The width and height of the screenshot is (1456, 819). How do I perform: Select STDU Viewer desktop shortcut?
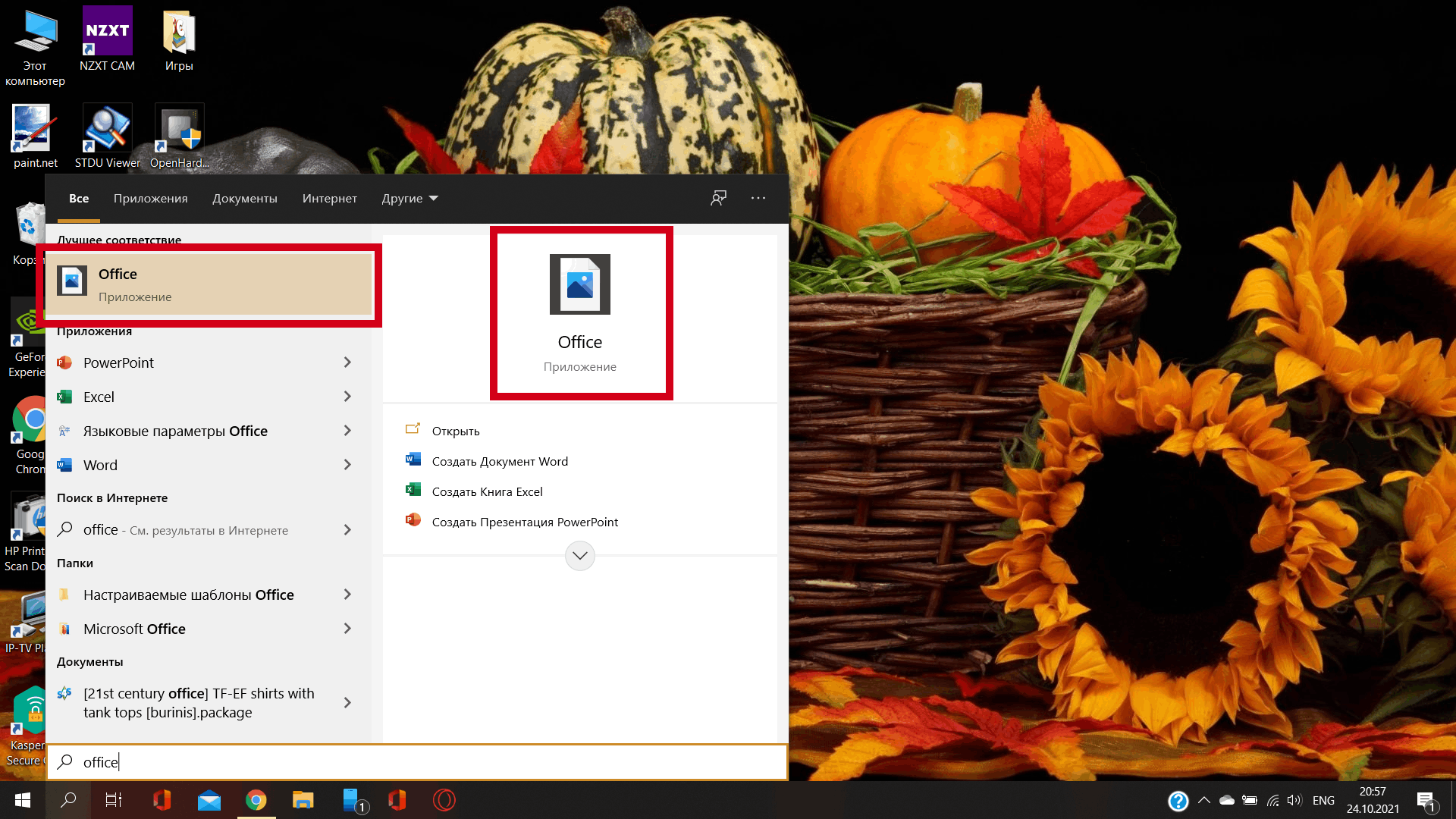click(x=107, y=136)
